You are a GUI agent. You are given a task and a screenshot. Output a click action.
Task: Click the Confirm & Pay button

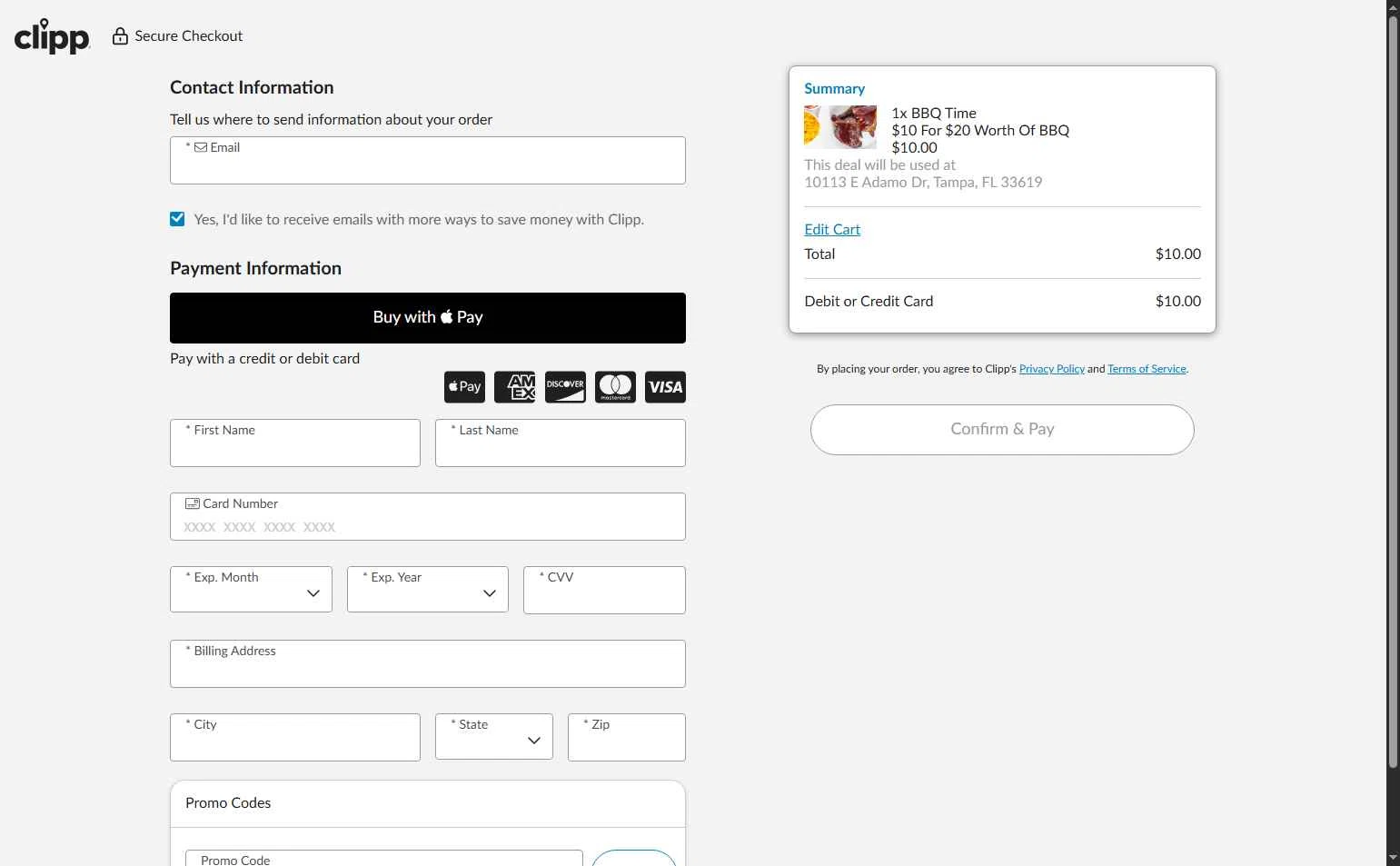pos(1002,430)
